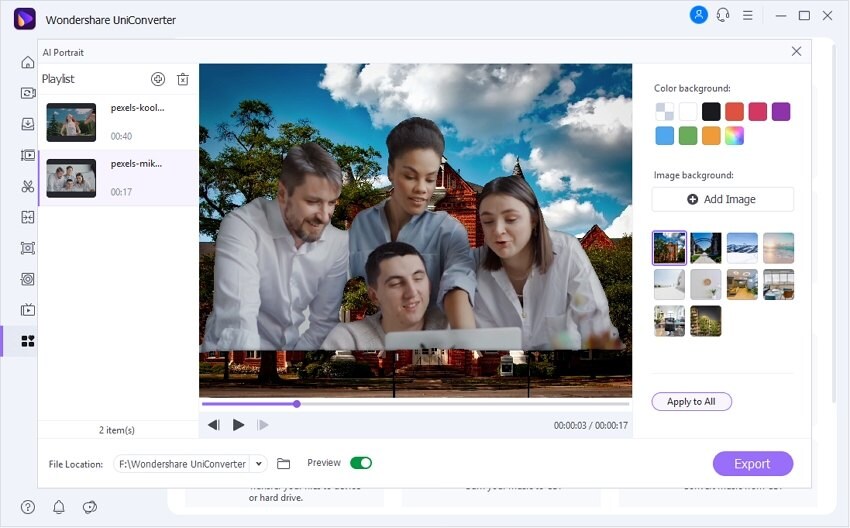Screen dimensions: 850x528
Task: Select the black color background swatch
Action: [711, 112]
